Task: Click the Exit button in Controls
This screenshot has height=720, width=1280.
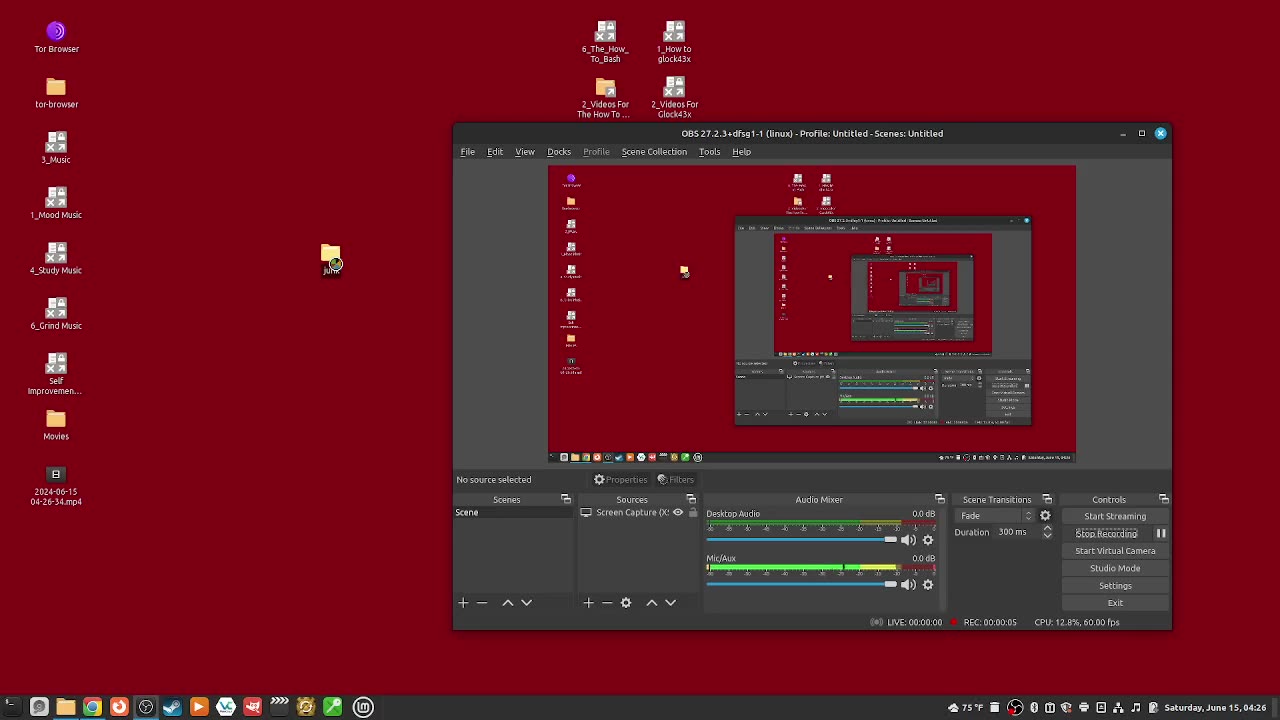Action: [1115, 603]
